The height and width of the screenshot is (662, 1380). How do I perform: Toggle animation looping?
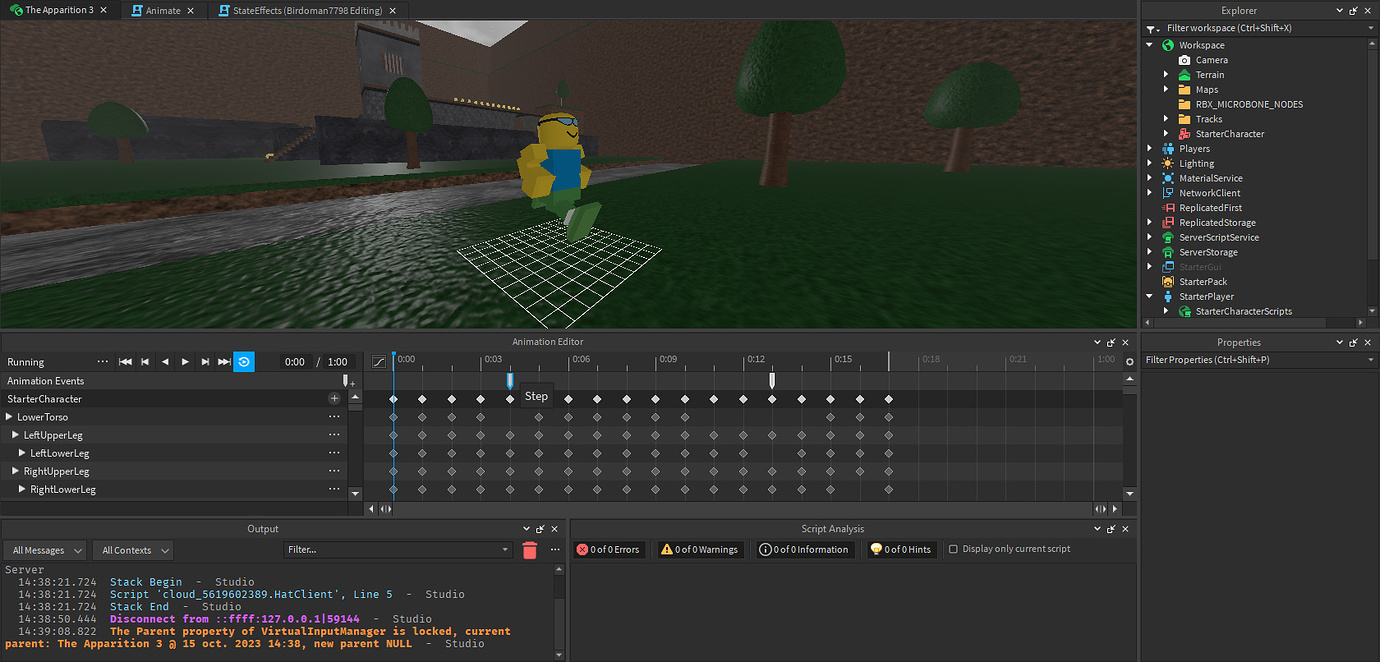coord(244,362)
